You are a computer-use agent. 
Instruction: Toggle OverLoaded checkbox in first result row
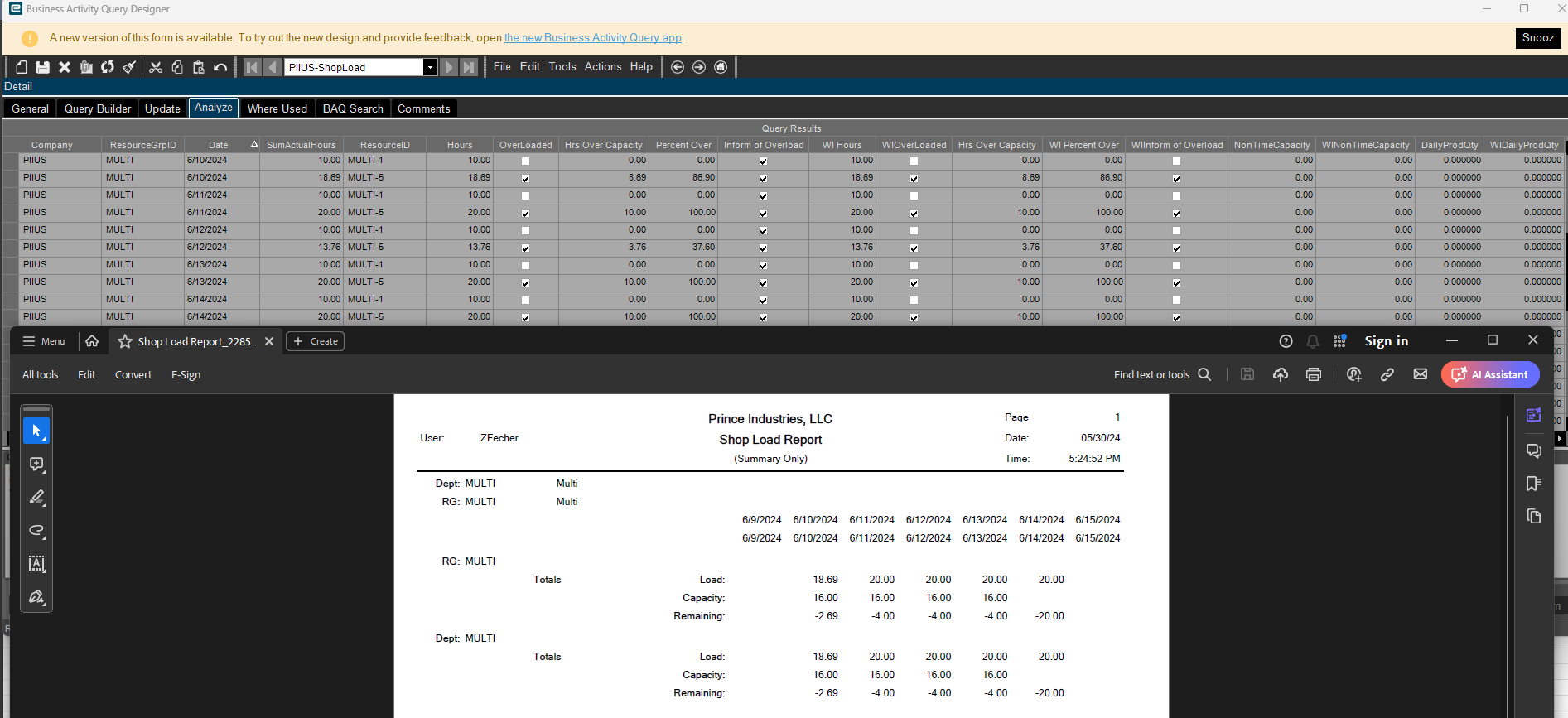[525, 161]
